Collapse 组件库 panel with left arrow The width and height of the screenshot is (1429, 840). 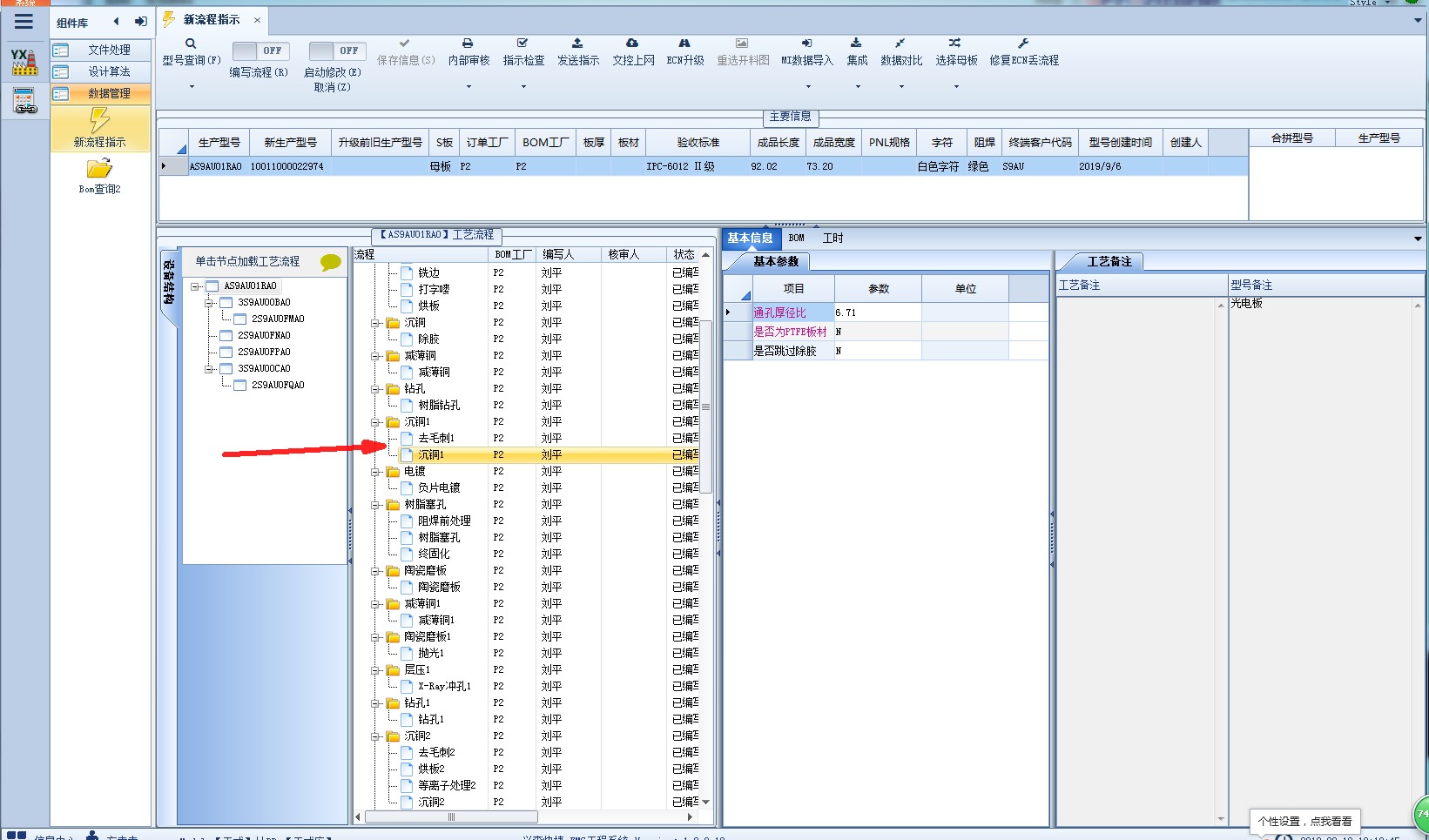coord(117,22)
